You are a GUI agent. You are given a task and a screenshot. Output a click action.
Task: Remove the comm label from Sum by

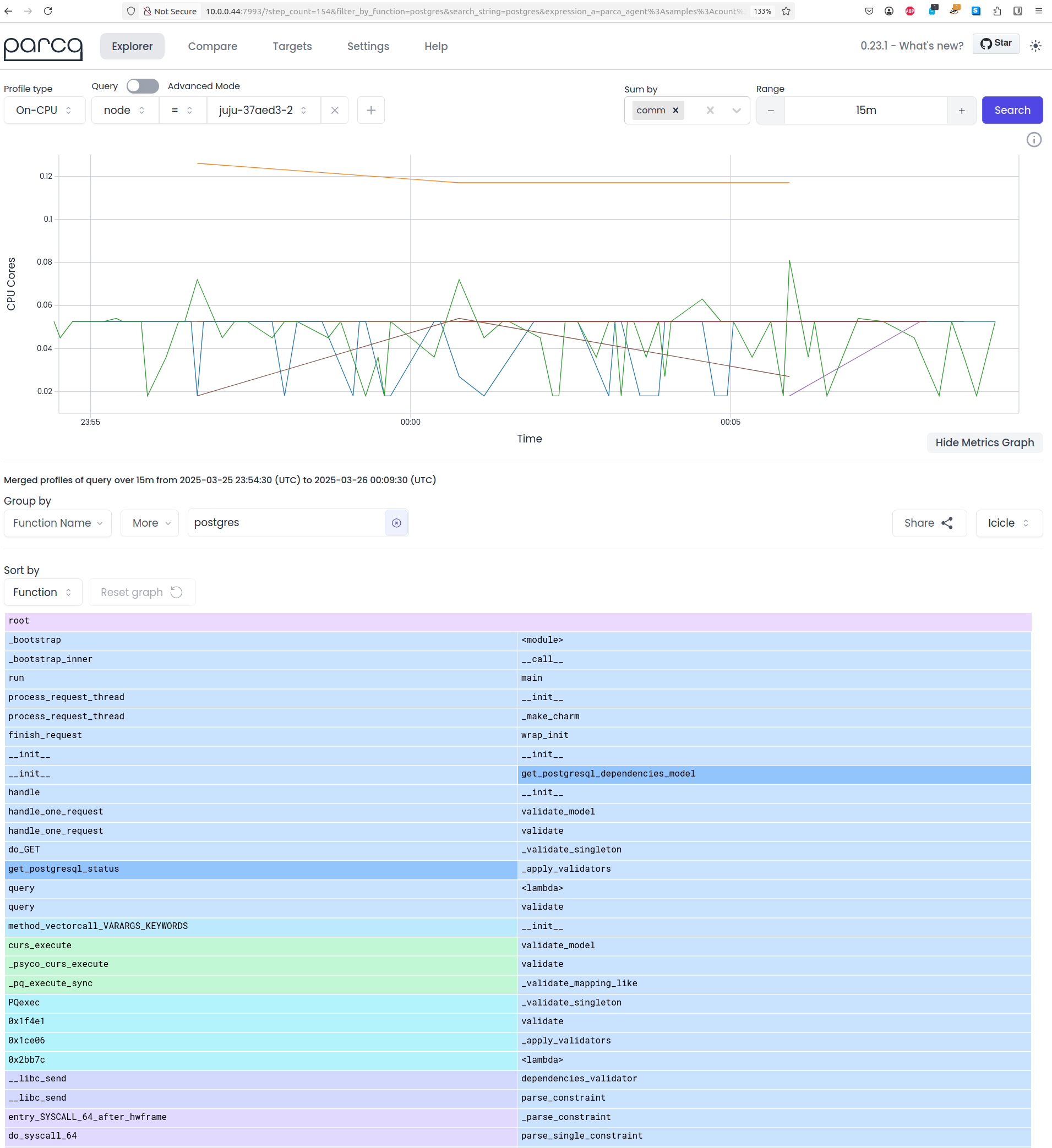[675, 110]
